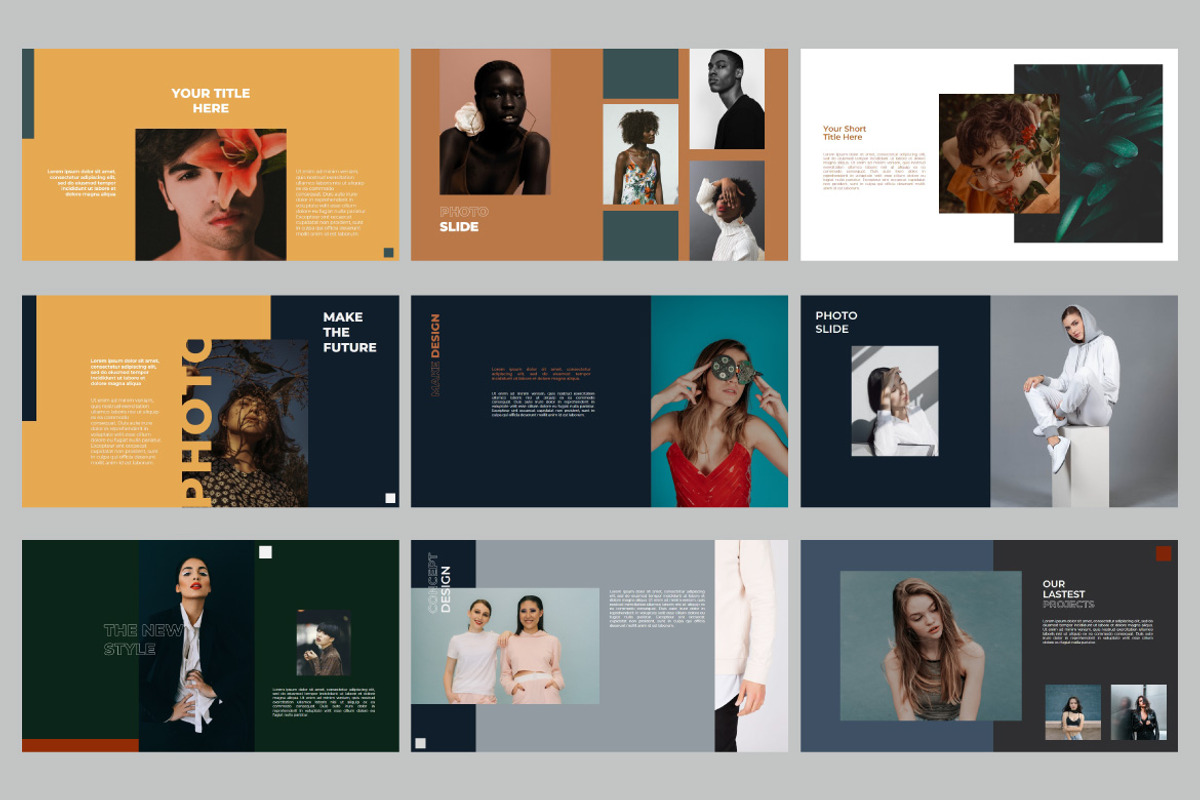1200x800 pixels.
Task: Select the thin paragraph right of the lily photo
Action: tap(328, 202)
